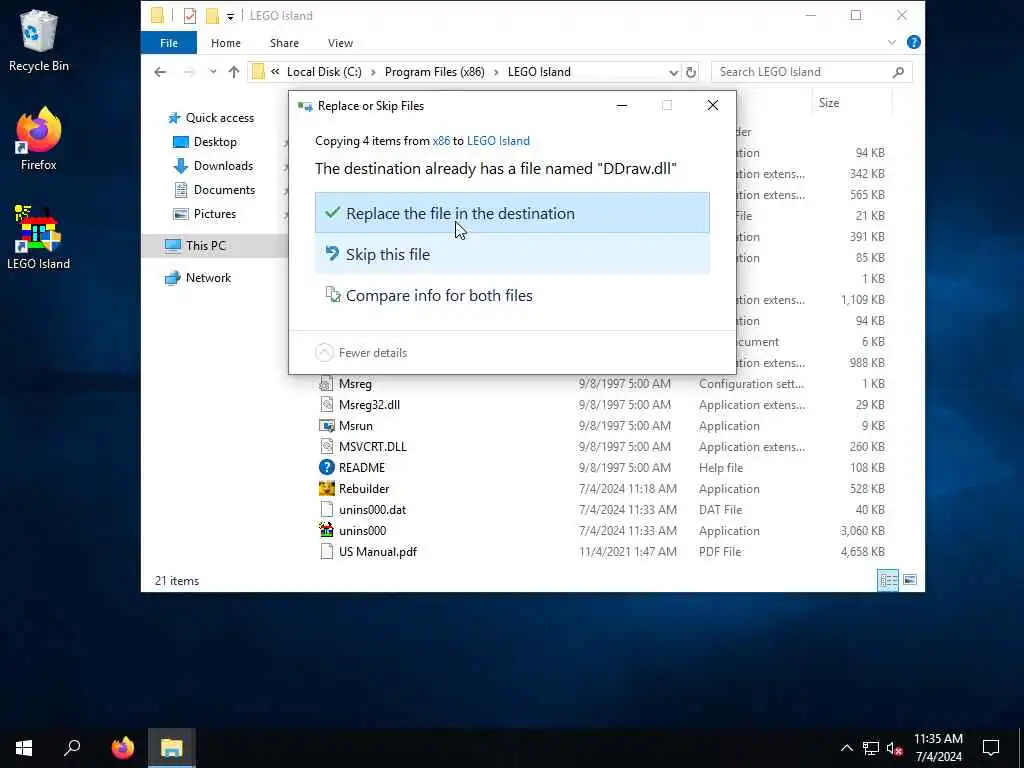Open the Recycle Bin desktop icon
1024x768 pixels.
[39, 40]
